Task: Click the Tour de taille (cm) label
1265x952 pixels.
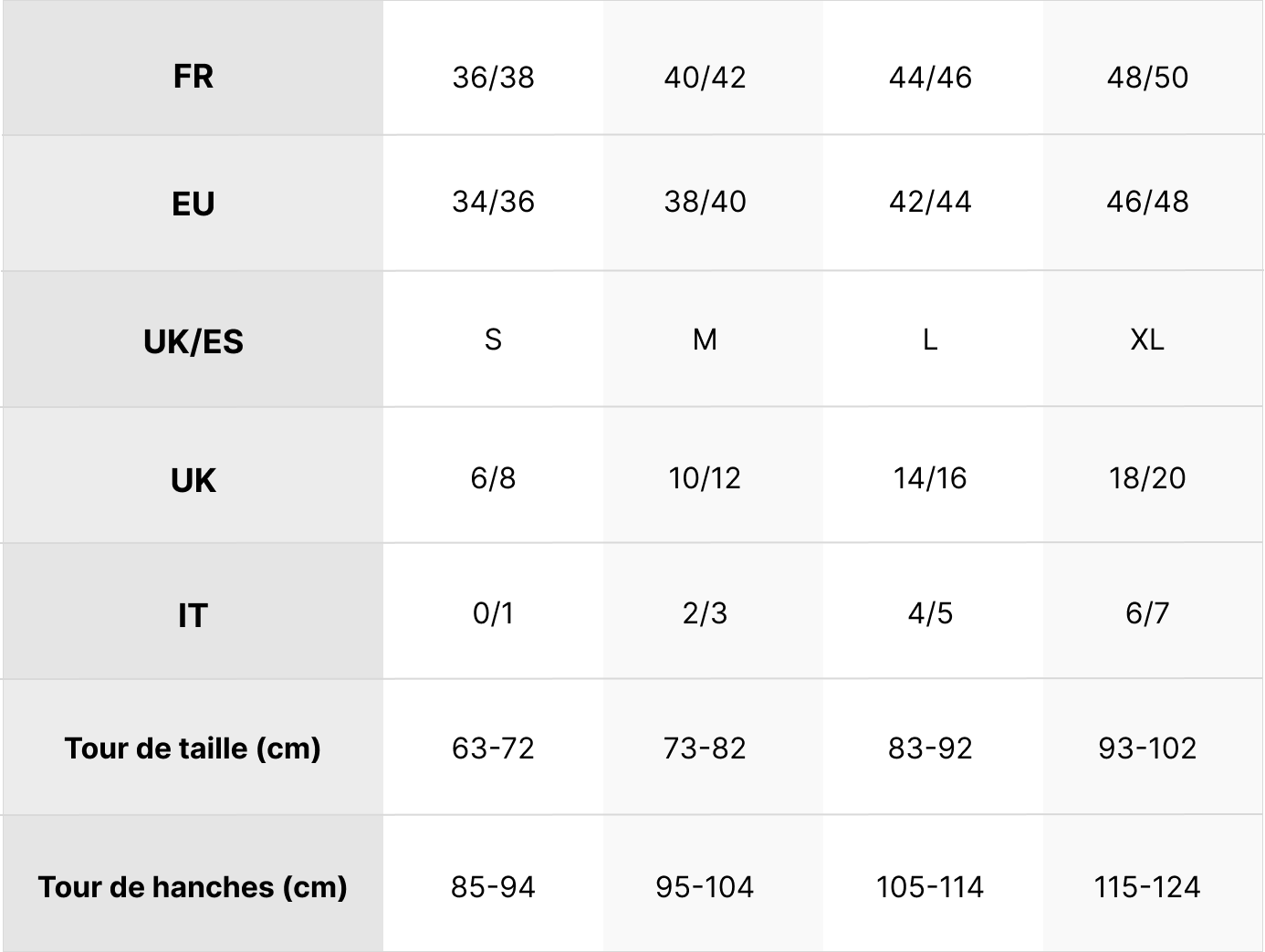Action: click(x=193, y=748)
